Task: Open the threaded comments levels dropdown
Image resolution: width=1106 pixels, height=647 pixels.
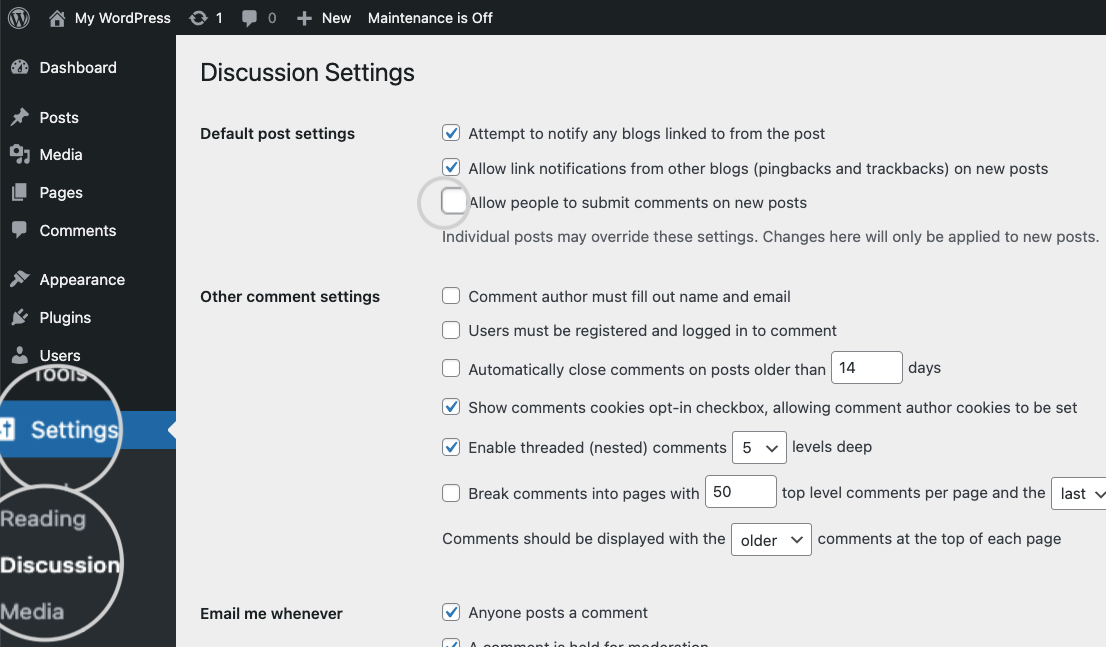Action: [x=759, y=447]
